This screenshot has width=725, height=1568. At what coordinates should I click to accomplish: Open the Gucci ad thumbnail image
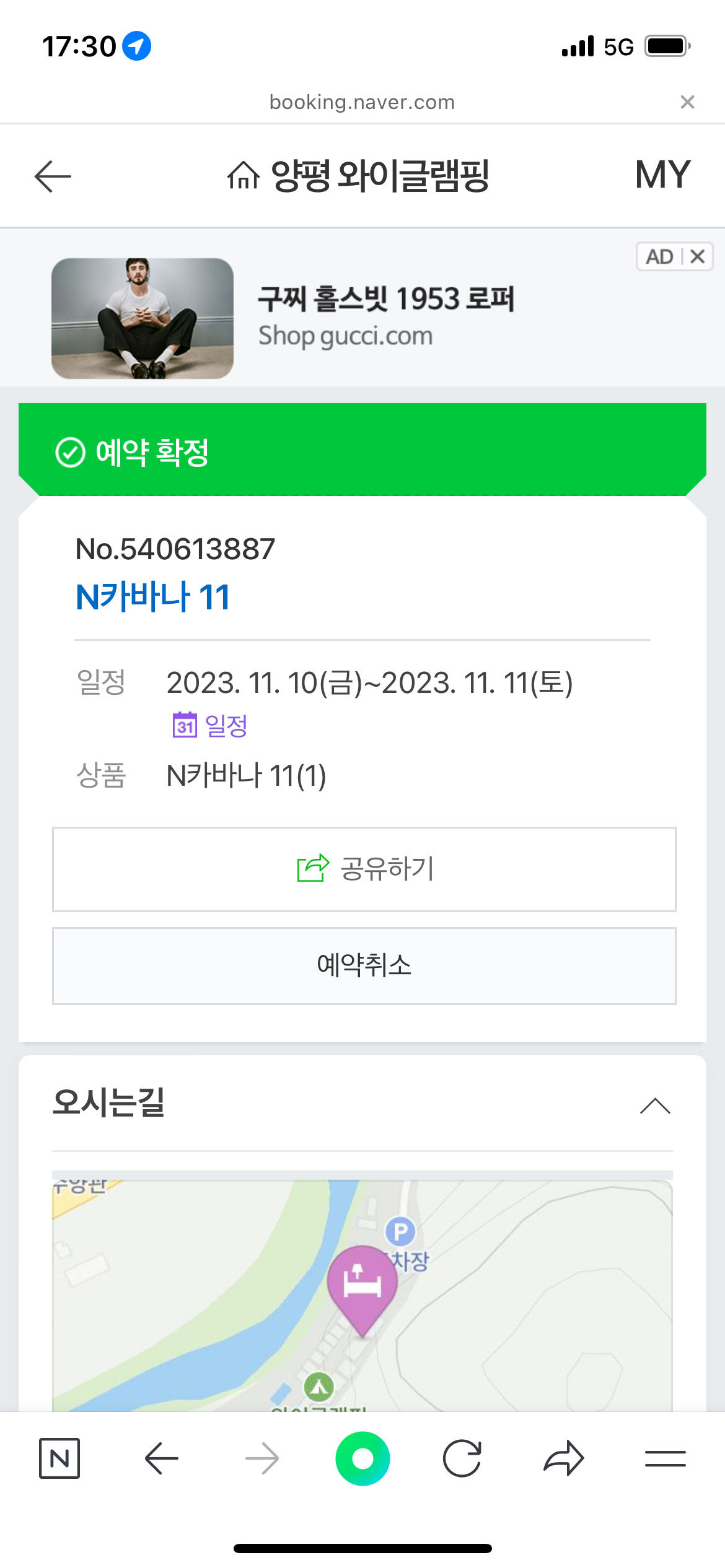[143, 318]
